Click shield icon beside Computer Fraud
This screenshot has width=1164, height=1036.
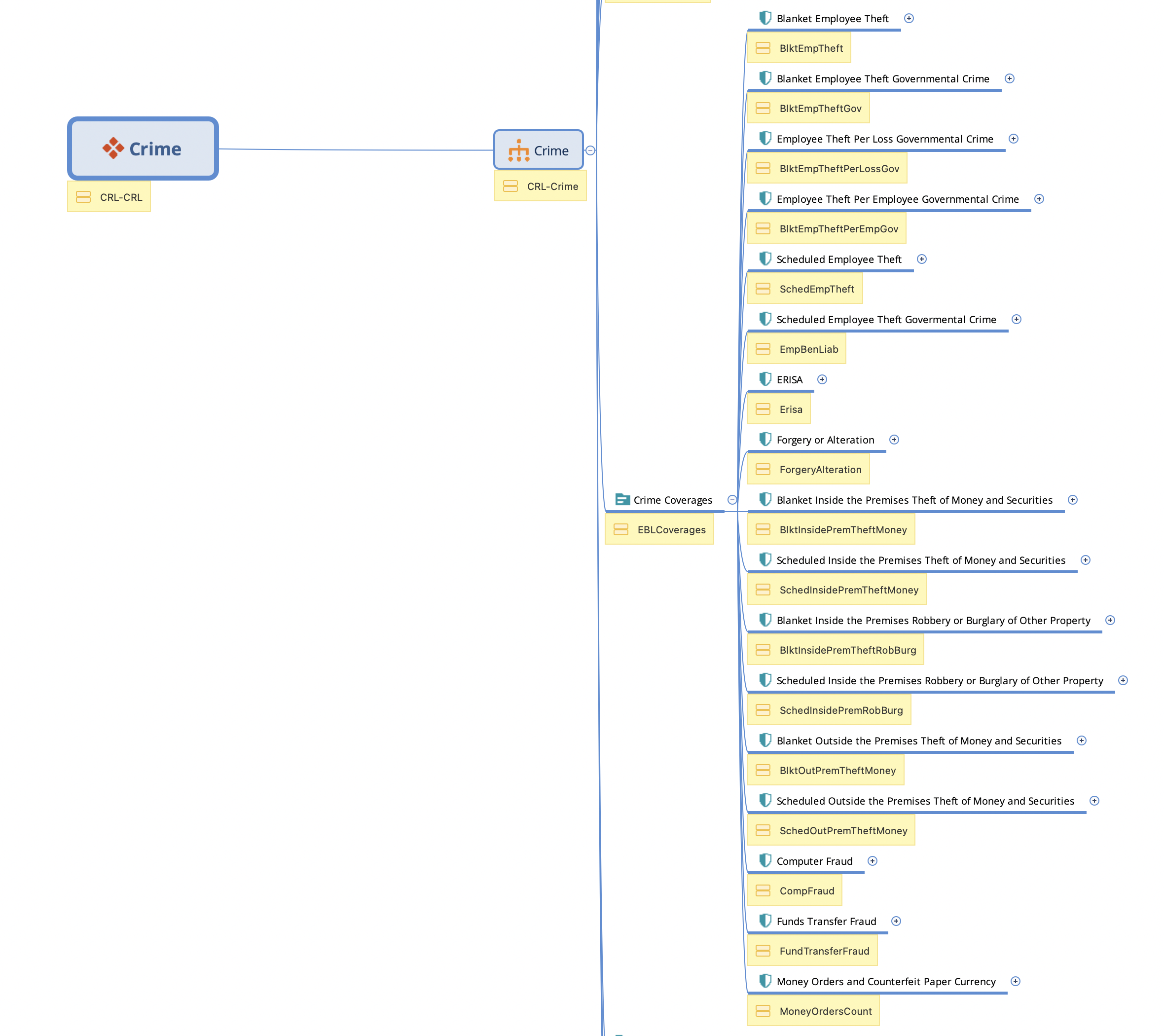point(765,860)
